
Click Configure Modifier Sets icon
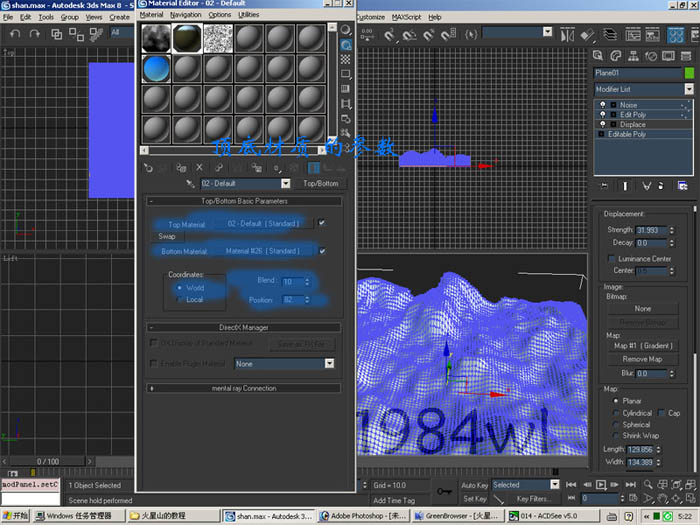tap(683, 186)
